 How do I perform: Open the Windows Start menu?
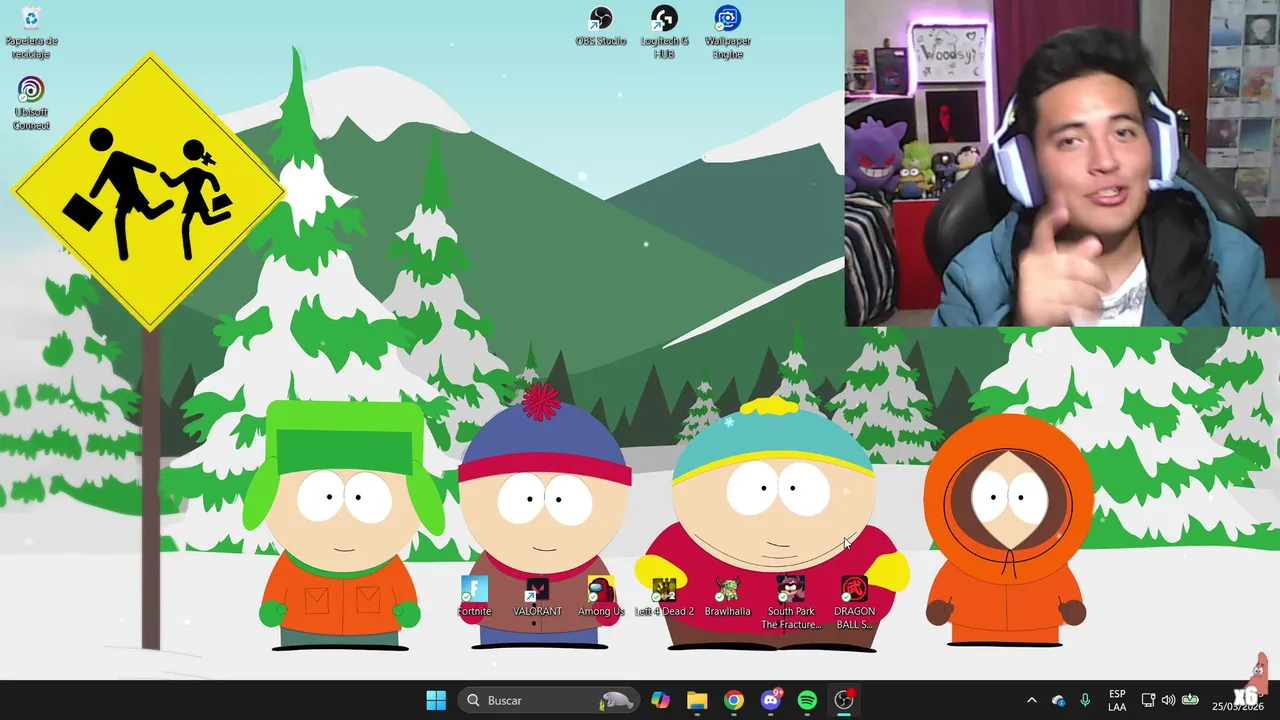(x=436, y=700)
